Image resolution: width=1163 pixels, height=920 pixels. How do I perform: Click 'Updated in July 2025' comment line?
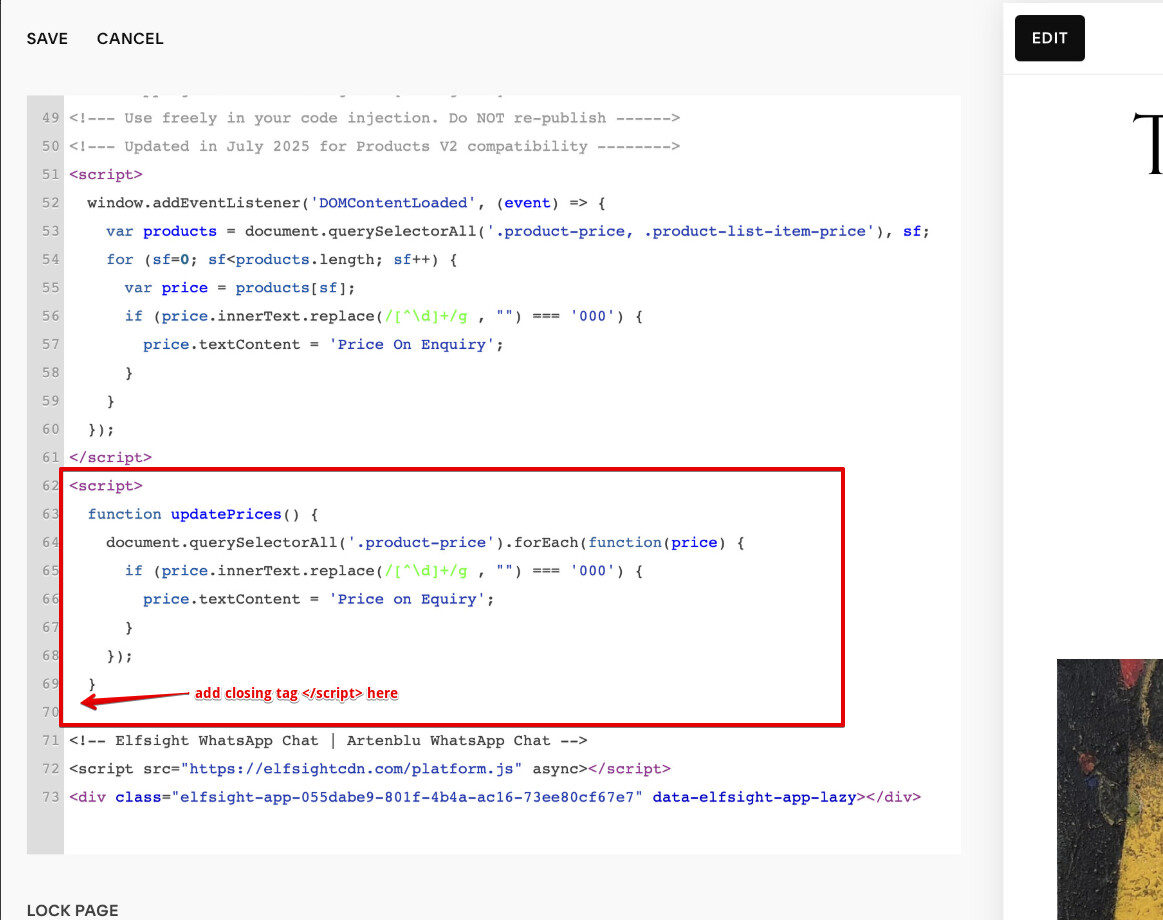pyautogui.click(x=375, y=146)
